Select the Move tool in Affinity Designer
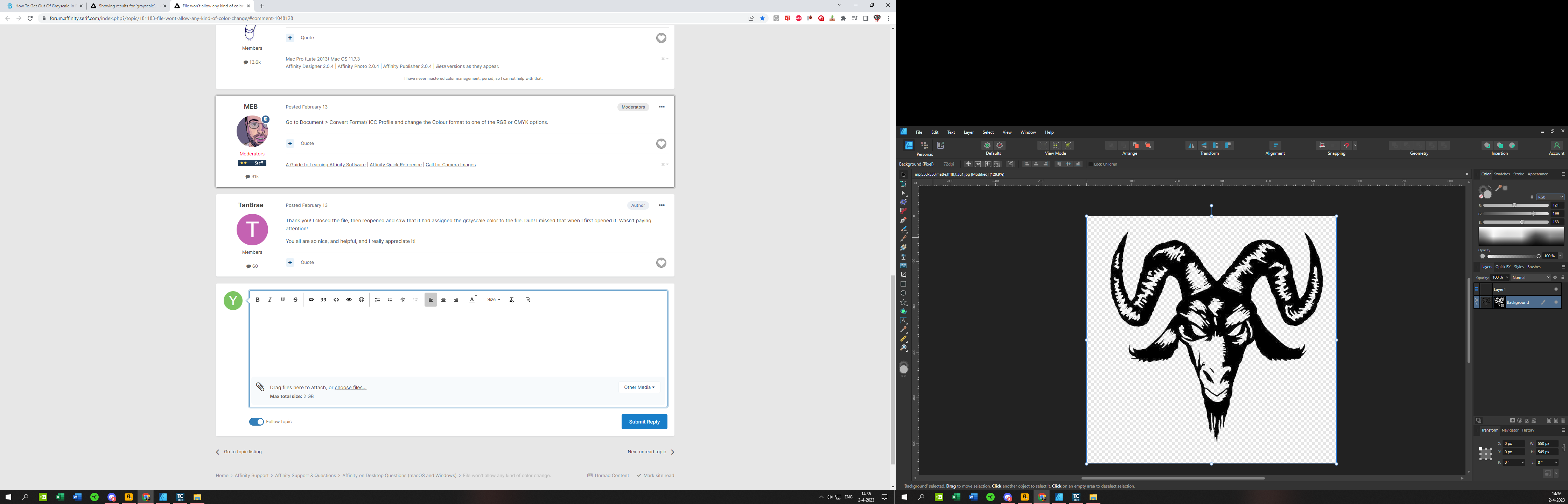Image resolution: width=1568 pixels, height=504 pixels. click(903, 175)
